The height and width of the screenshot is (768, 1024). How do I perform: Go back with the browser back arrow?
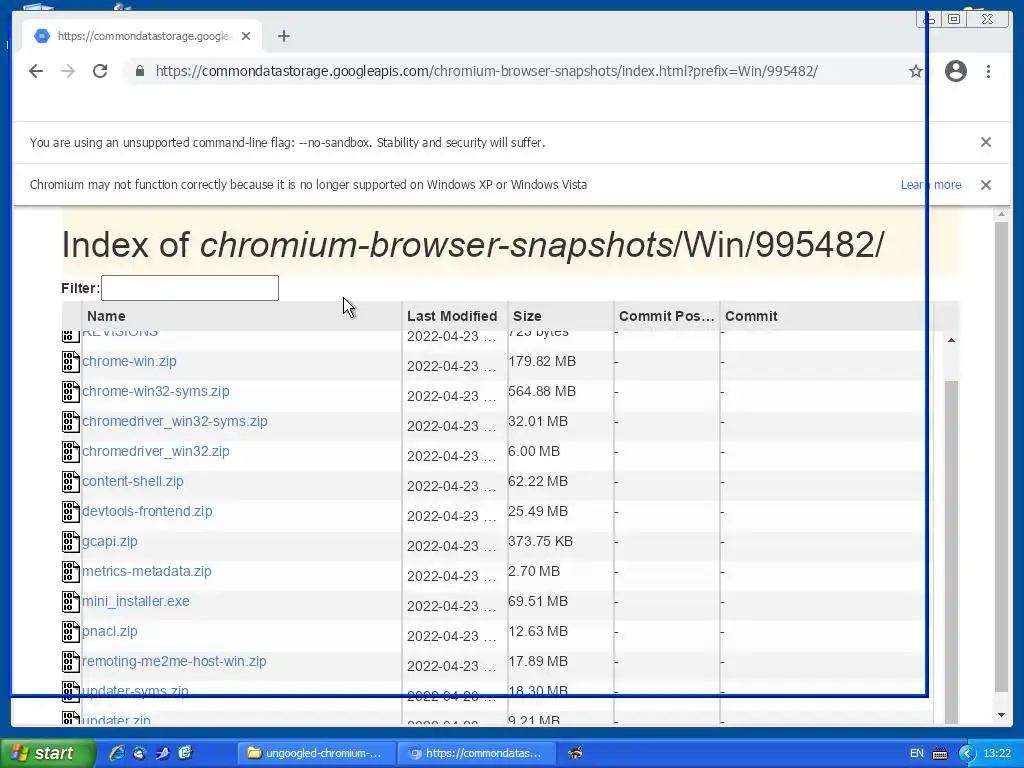tap(36, 71)
